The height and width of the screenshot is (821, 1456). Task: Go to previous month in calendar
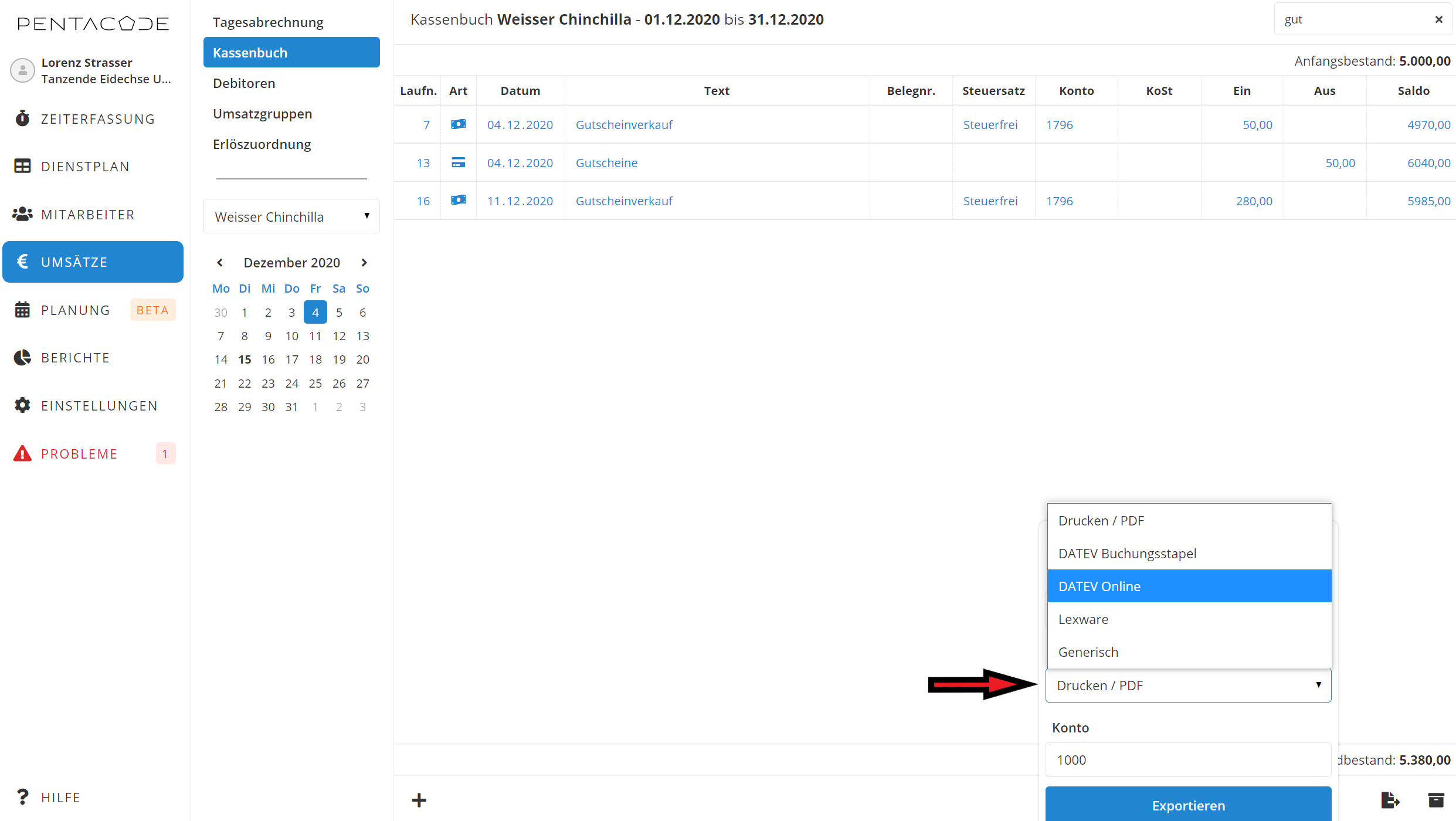click(220, 263)
